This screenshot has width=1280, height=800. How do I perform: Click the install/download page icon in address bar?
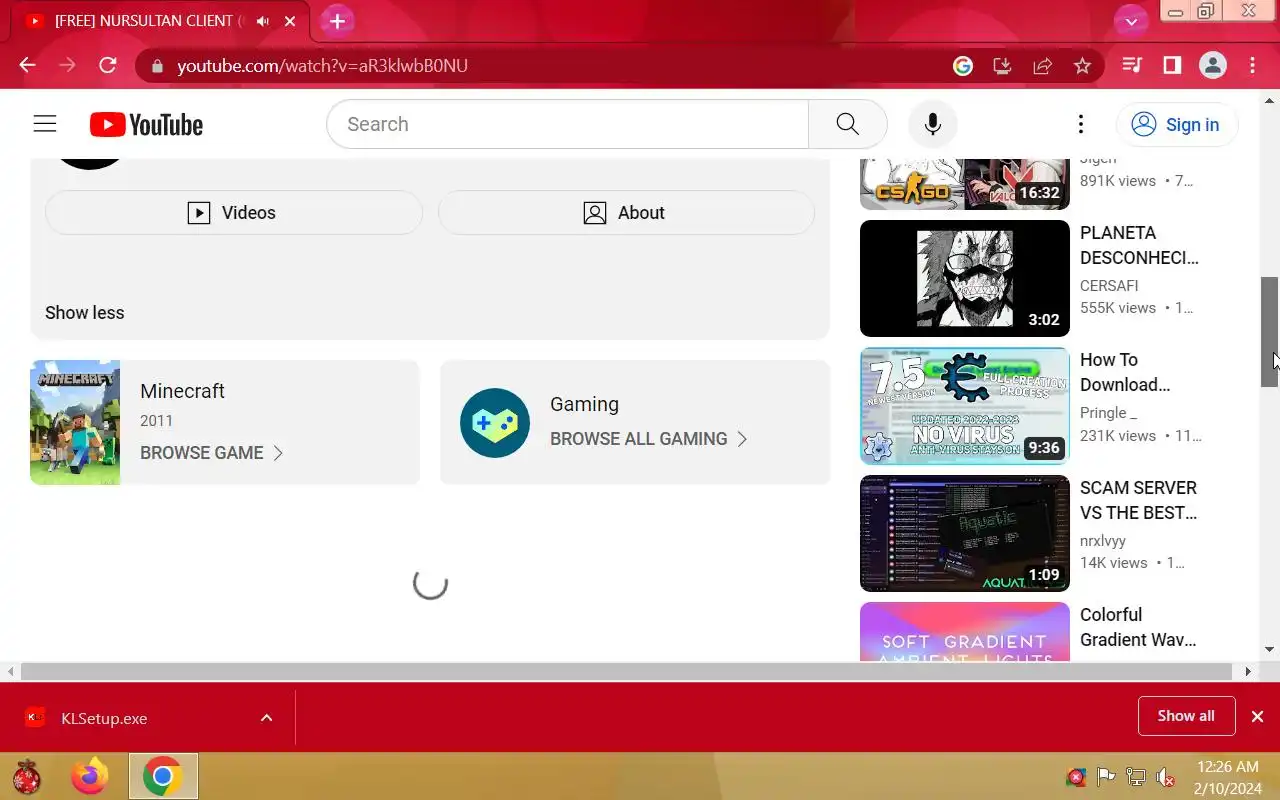tap(1002, 65)
